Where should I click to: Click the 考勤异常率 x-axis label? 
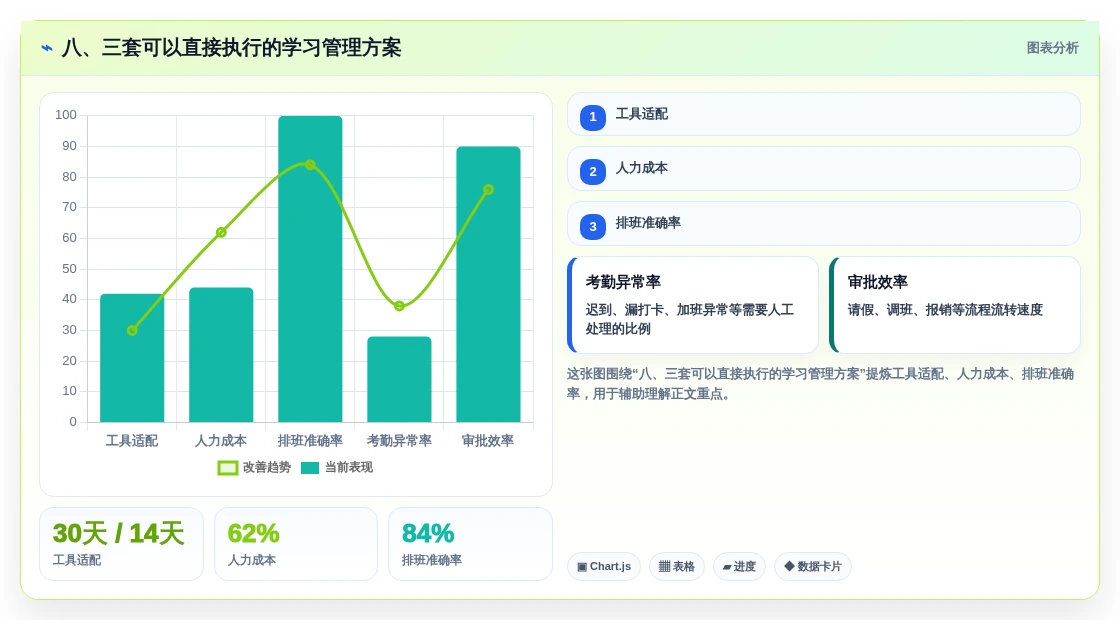click(x=399, y=441)
